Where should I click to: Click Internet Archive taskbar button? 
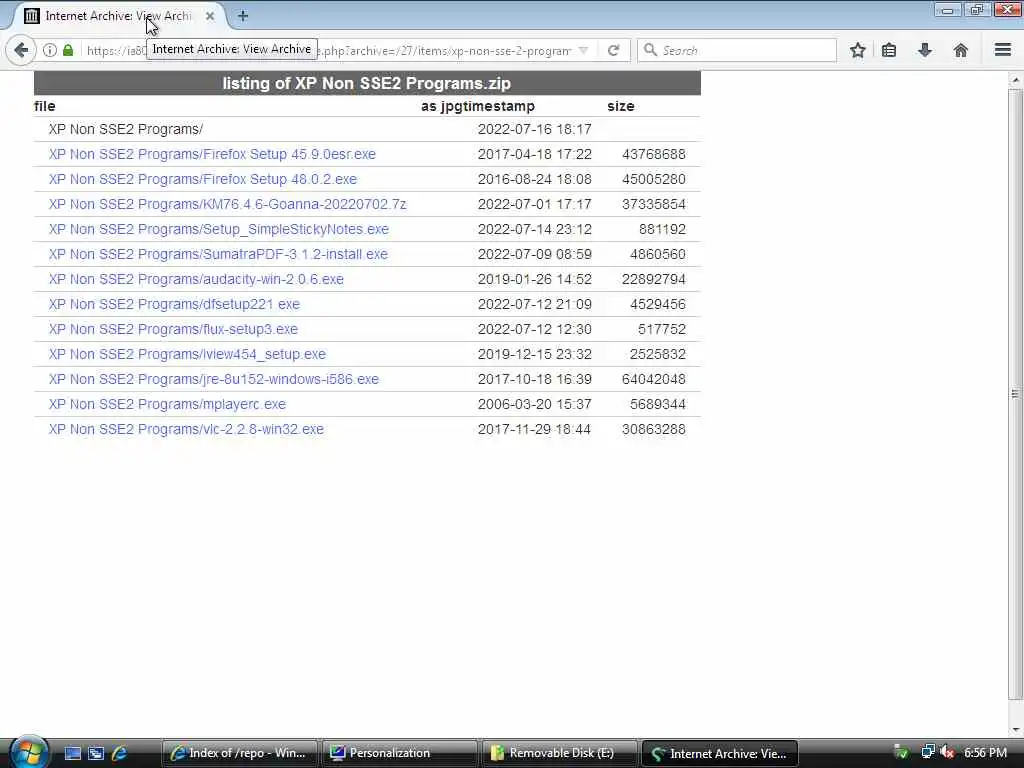point(719,753)
